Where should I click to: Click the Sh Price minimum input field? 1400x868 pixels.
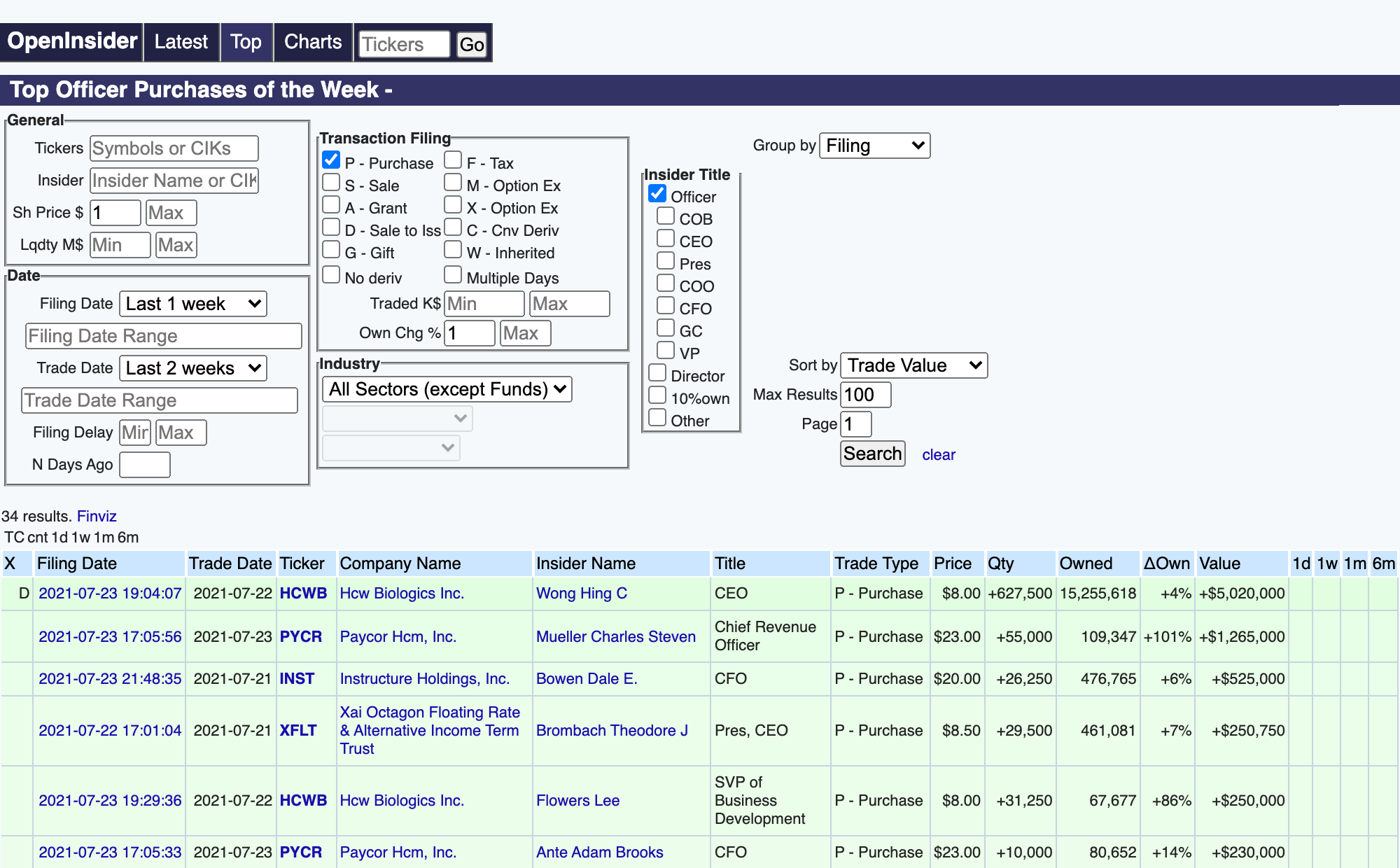pos(114,211)
